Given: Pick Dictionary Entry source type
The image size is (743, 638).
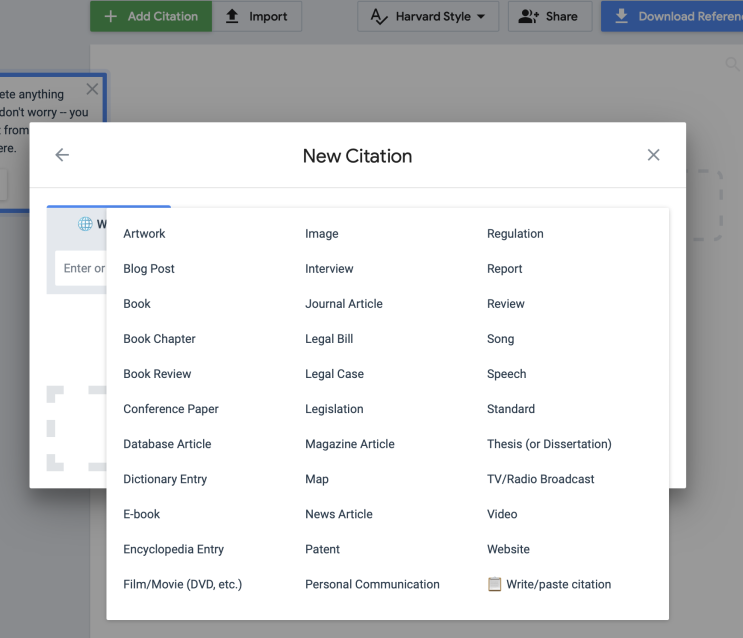Looking at the screenshot, I should [x=165, y=479].
